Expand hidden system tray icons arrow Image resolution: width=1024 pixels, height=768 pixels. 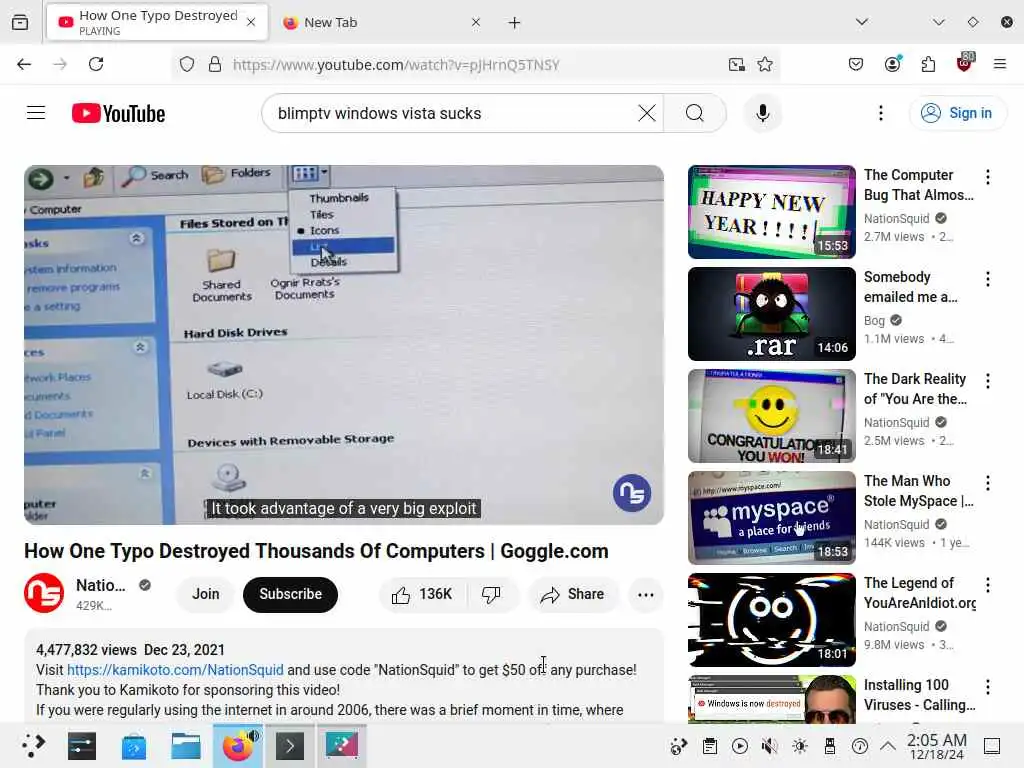888,746
